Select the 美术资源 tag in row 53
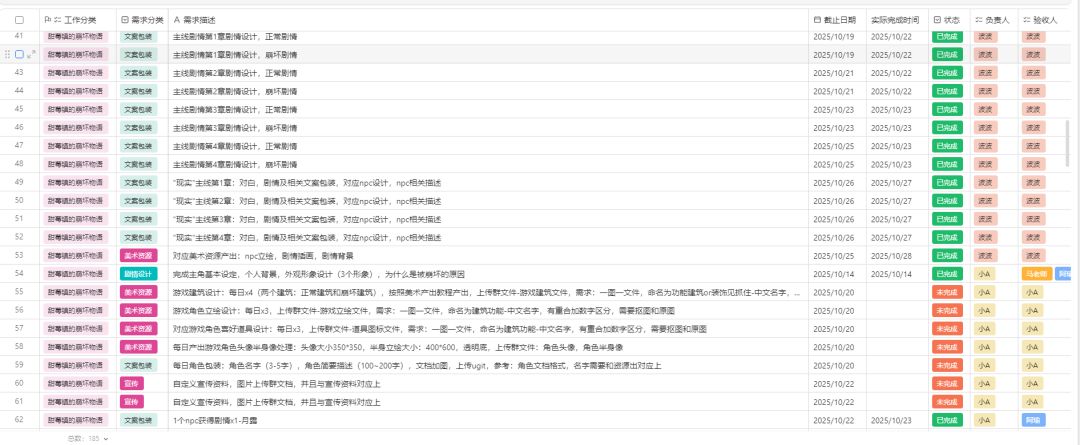1080x445 pixels. click(138, 256)
